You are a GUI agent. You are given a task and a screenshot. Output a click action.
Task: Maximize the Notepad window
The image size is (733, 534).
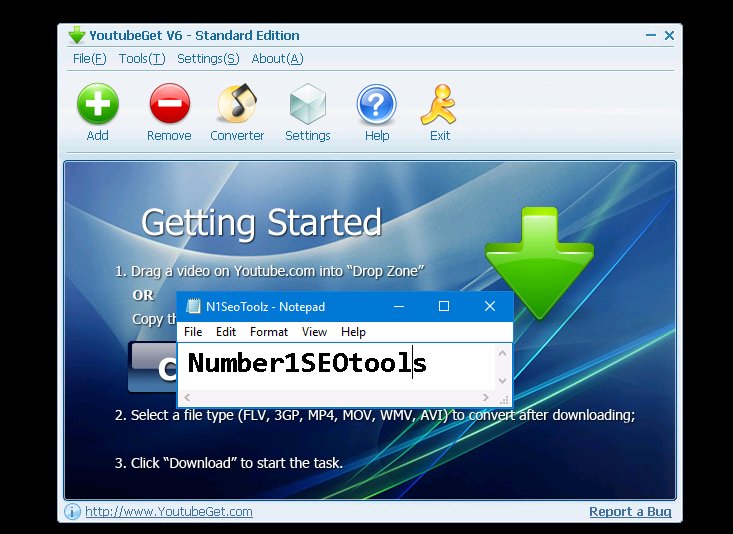pos(444,306)
